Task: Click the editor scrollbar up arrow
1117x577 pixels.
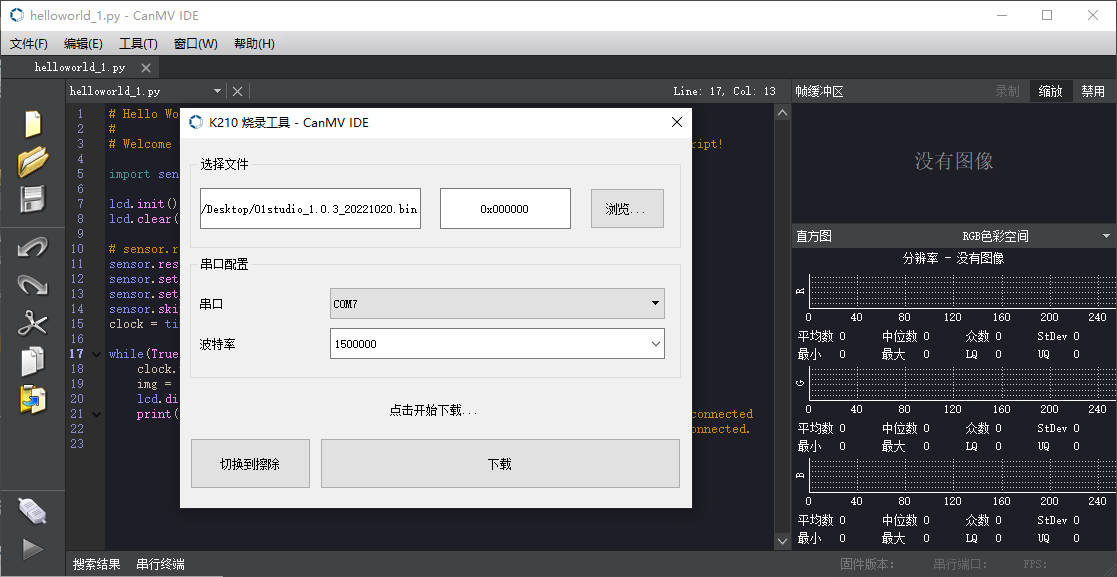Action: (x=782, y=113)
